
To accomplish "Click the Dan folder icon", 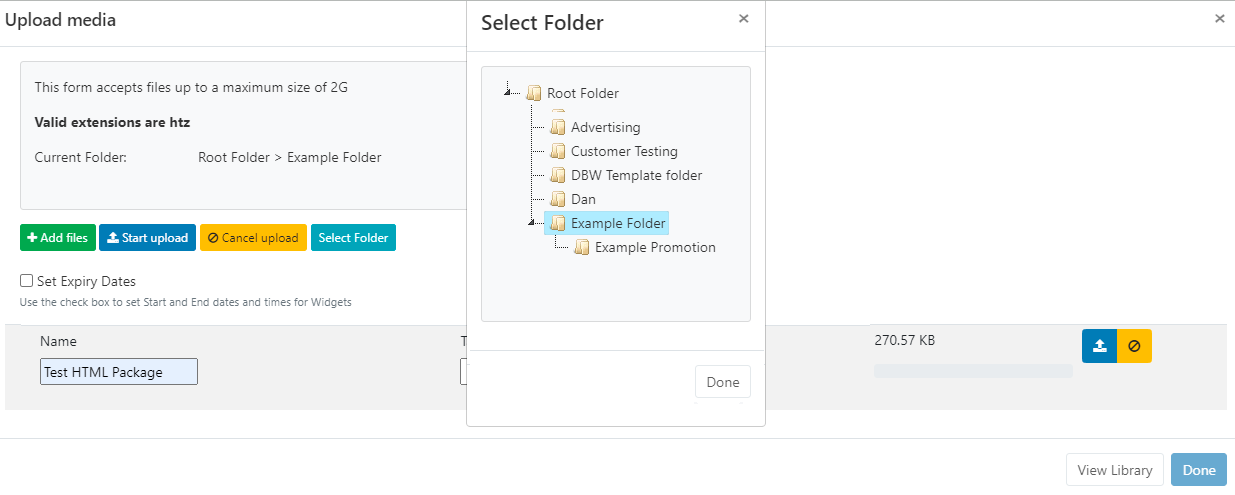I will point(558,199).
